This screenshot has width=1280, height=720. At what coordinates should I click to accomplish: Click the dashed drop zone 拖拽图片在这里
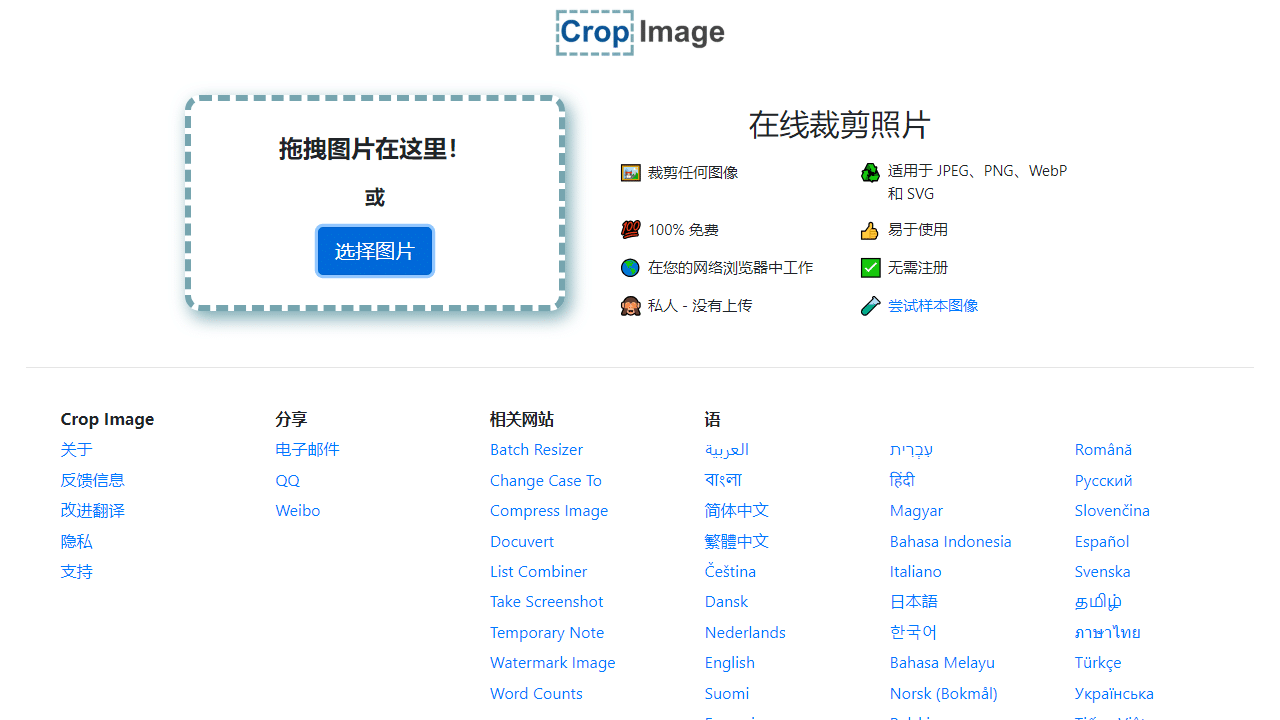click(x=375, y=203)
